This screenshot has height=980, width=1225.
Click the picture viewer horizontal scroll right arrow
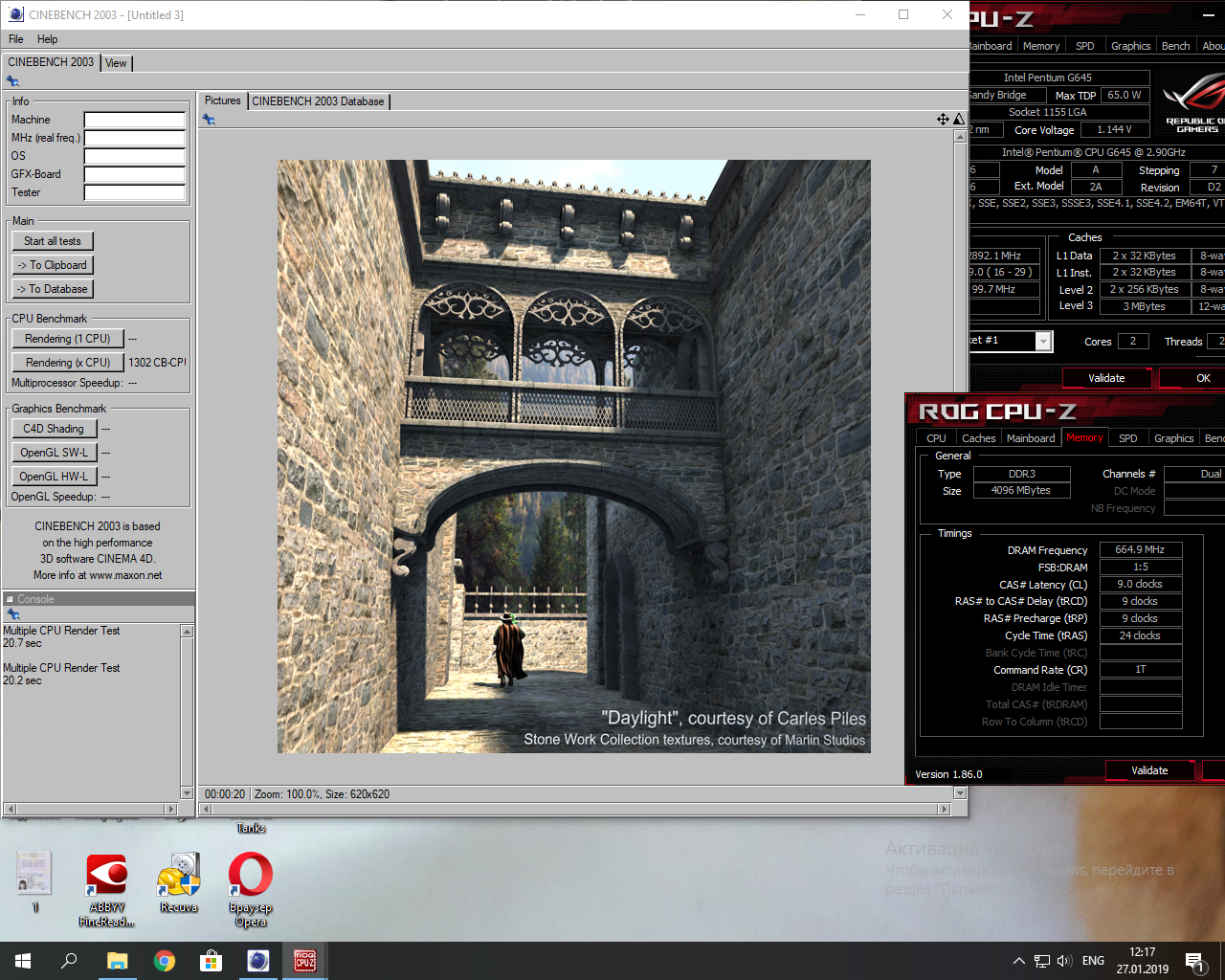pyautogui.click(x=945, y=810)
